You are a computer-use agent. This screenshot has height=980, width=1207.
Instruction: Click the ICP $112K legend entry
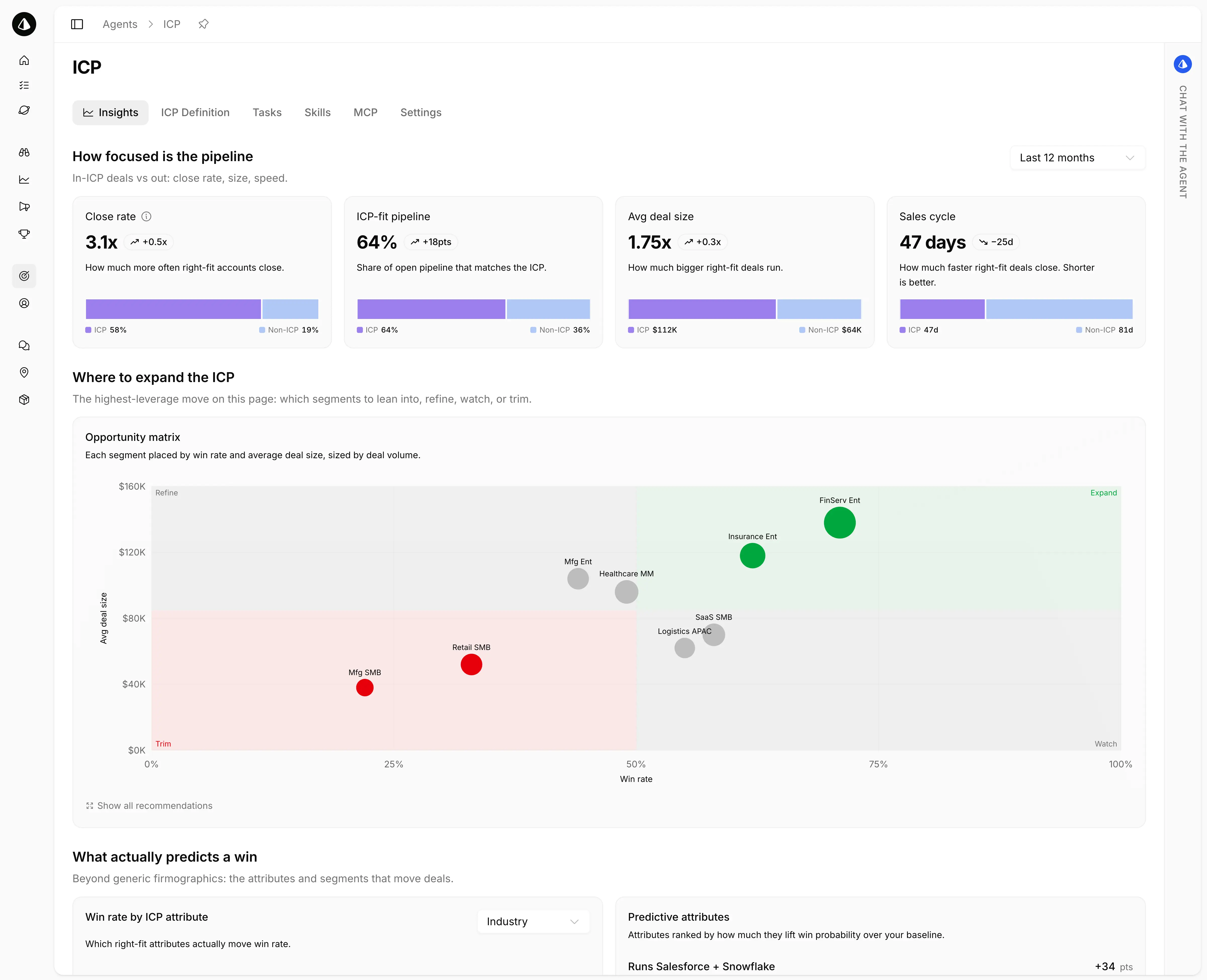(652, 330)
